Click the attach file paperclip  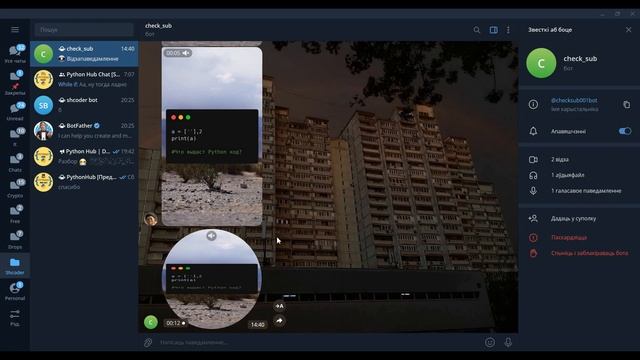click(x=148, y=342)
